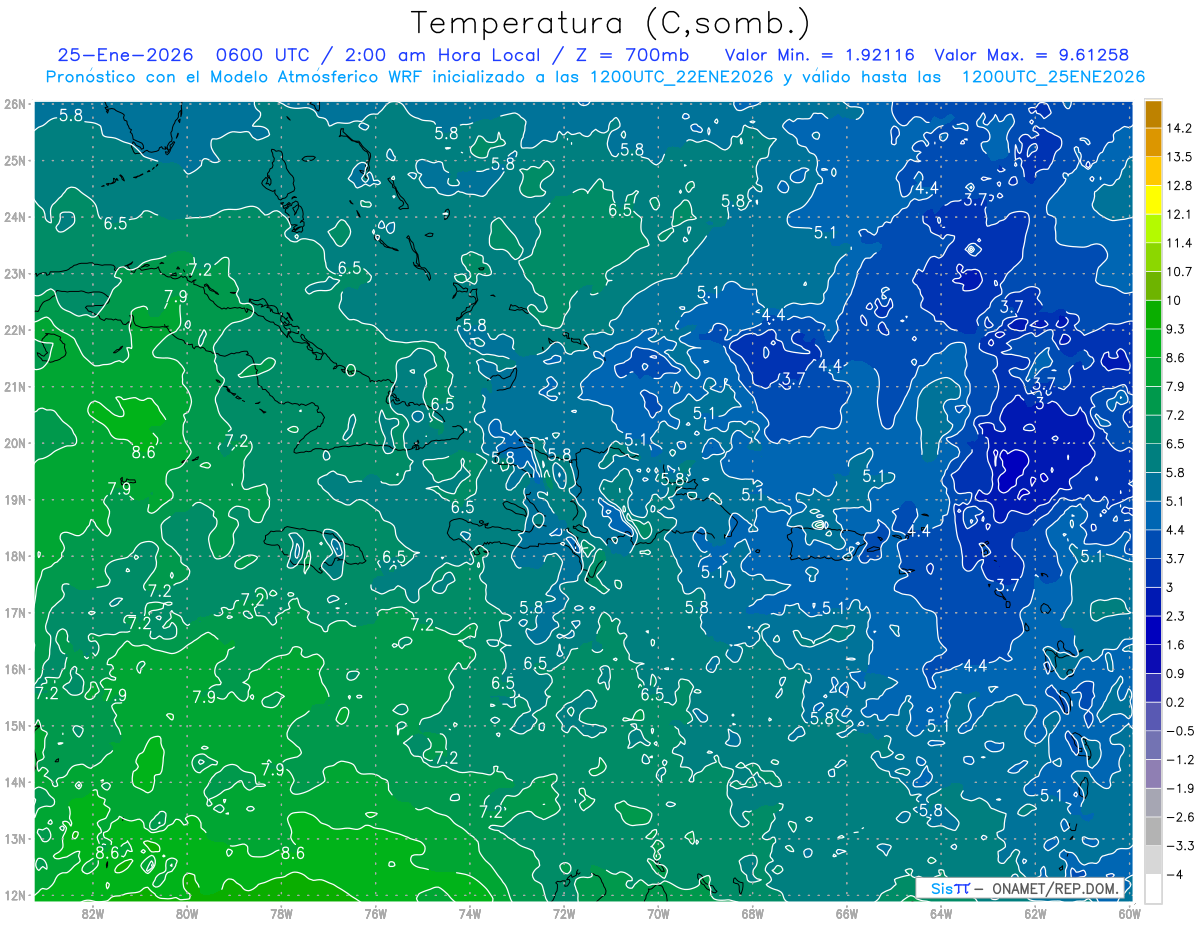
Task: Click the '14N' latitude axis label
Action: click(15, 782)
